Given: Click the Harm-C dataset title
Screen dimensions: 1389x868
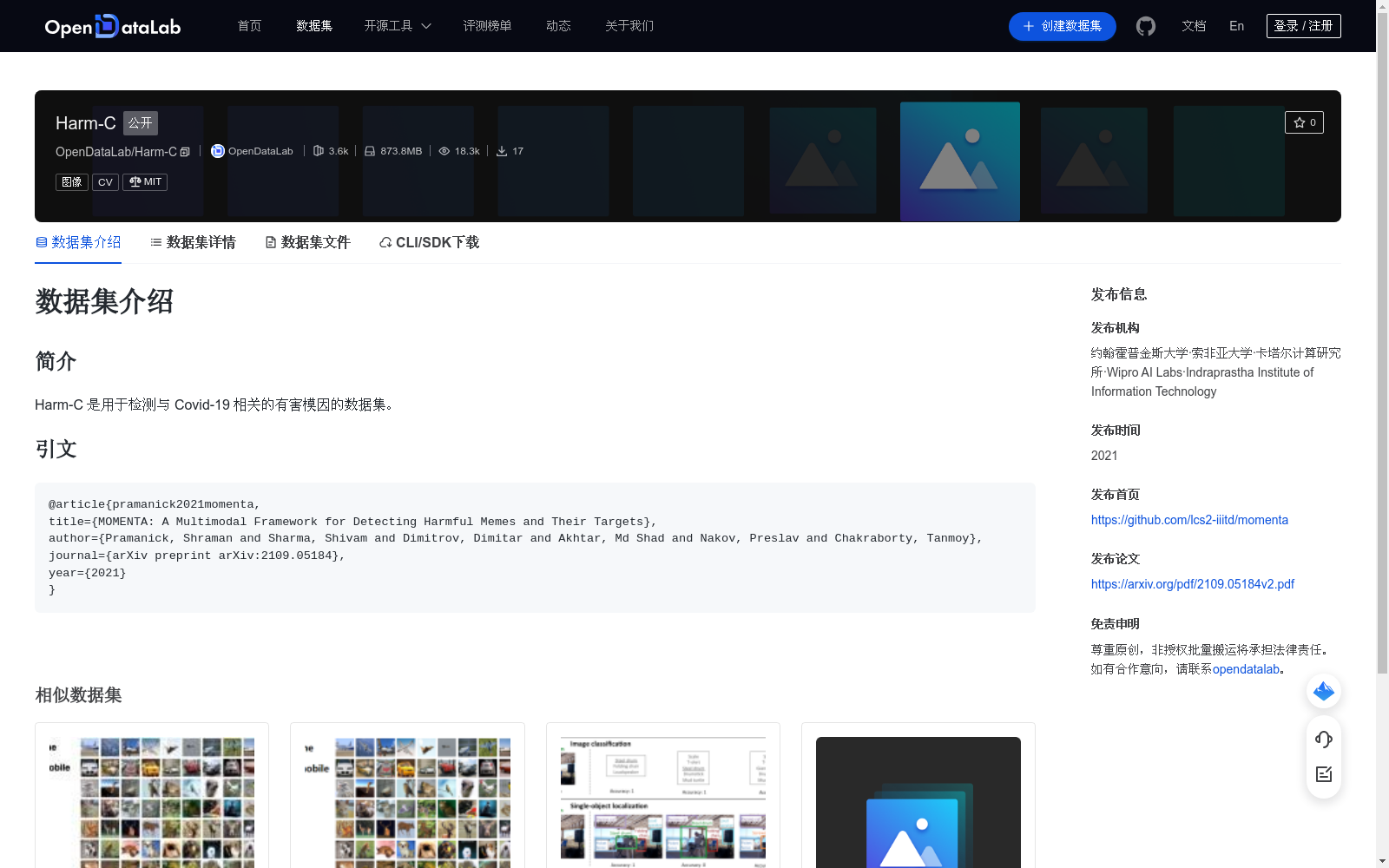Looking at the screenshot, I should pos(86,123).
